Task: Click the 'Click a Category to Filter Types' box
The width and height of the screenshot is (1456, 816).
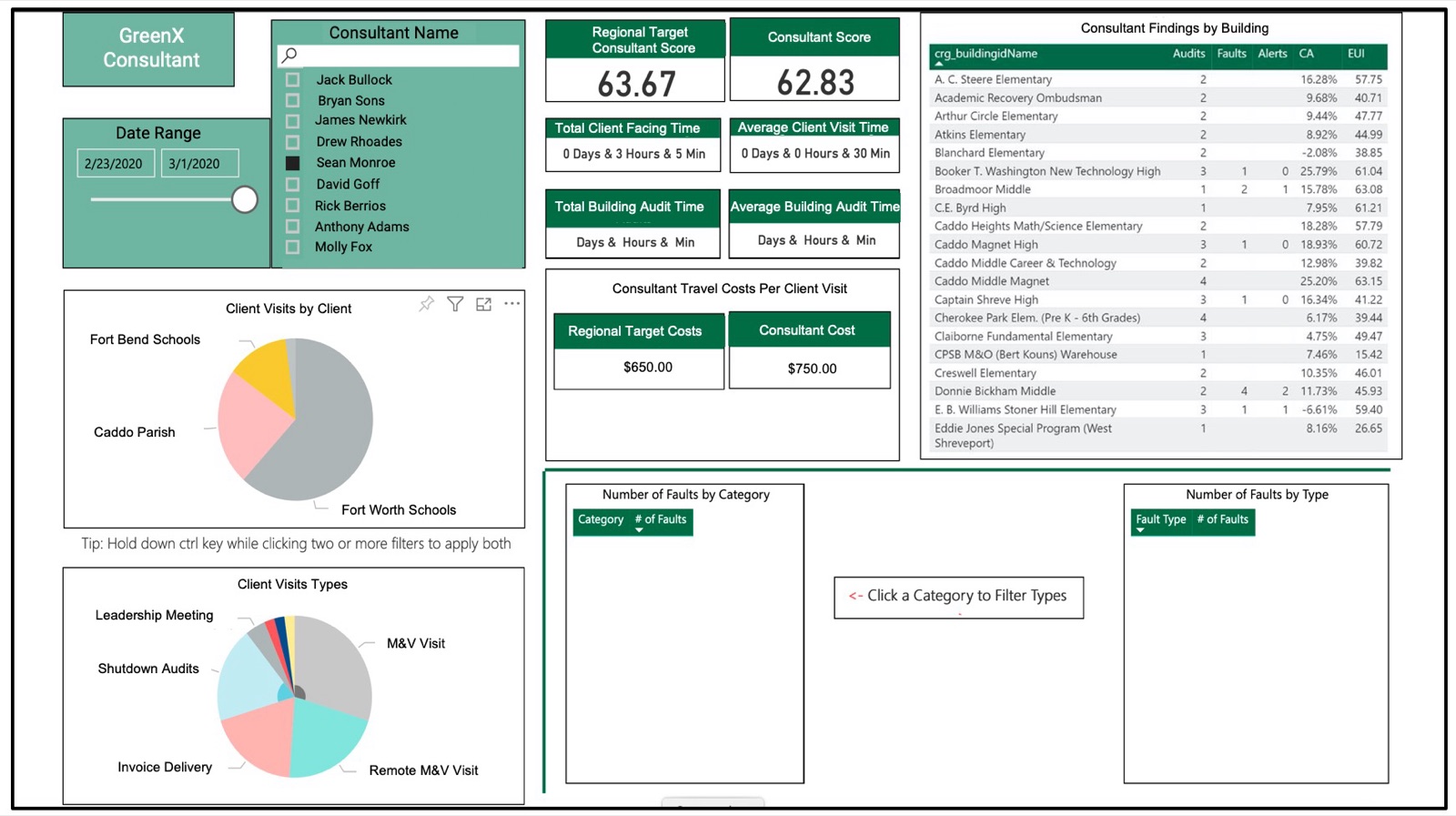Action: 959,597
